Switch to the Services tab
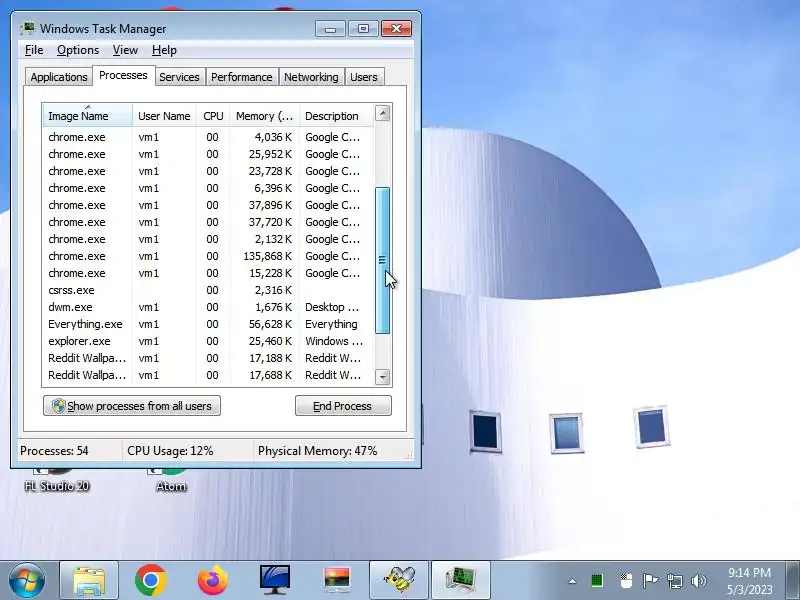Screen dimensions: 800x600 click(179, 77)
